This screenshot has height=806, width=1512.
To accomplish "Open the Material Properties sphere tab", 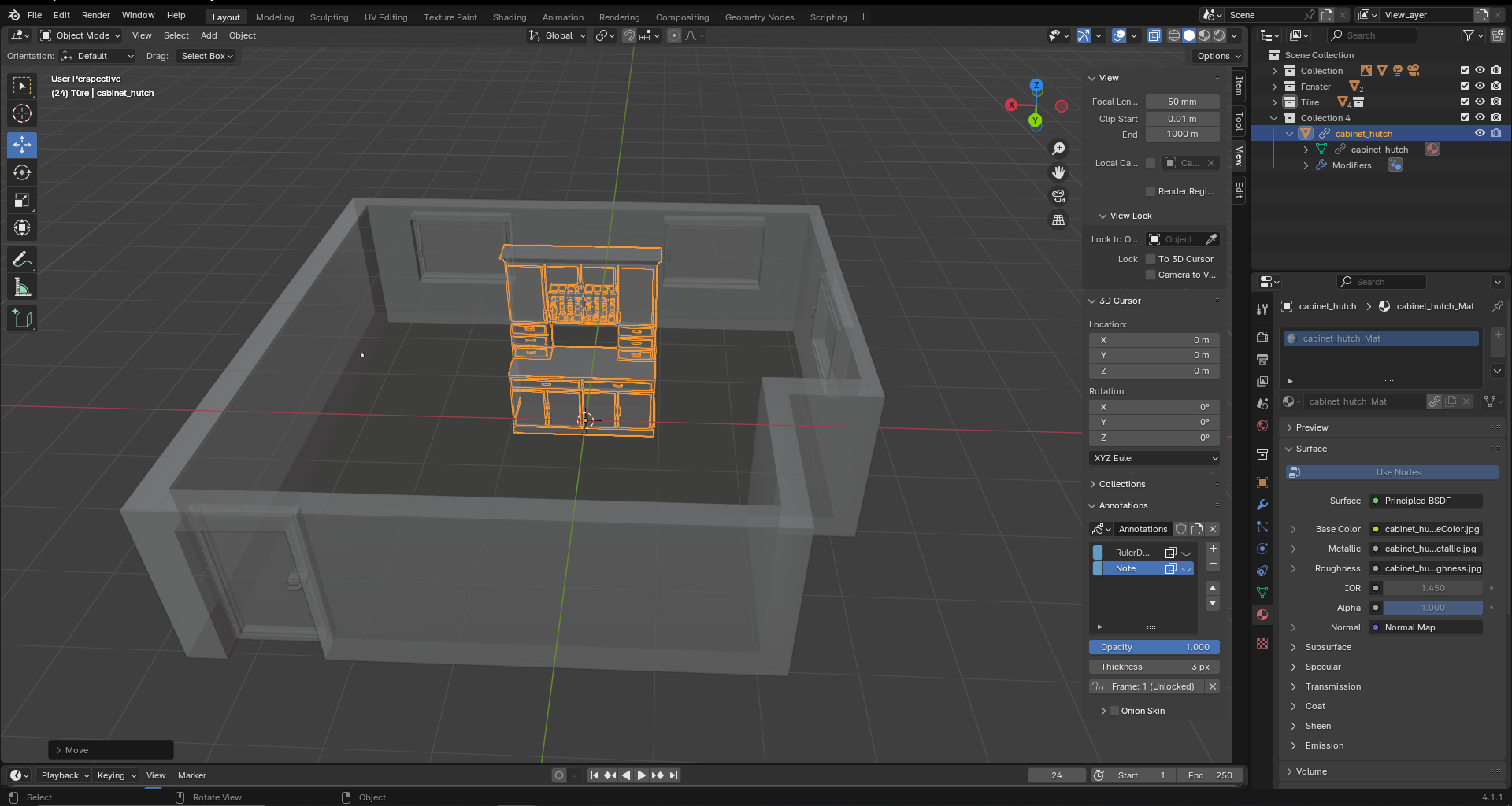I will tap(1262, 615).
